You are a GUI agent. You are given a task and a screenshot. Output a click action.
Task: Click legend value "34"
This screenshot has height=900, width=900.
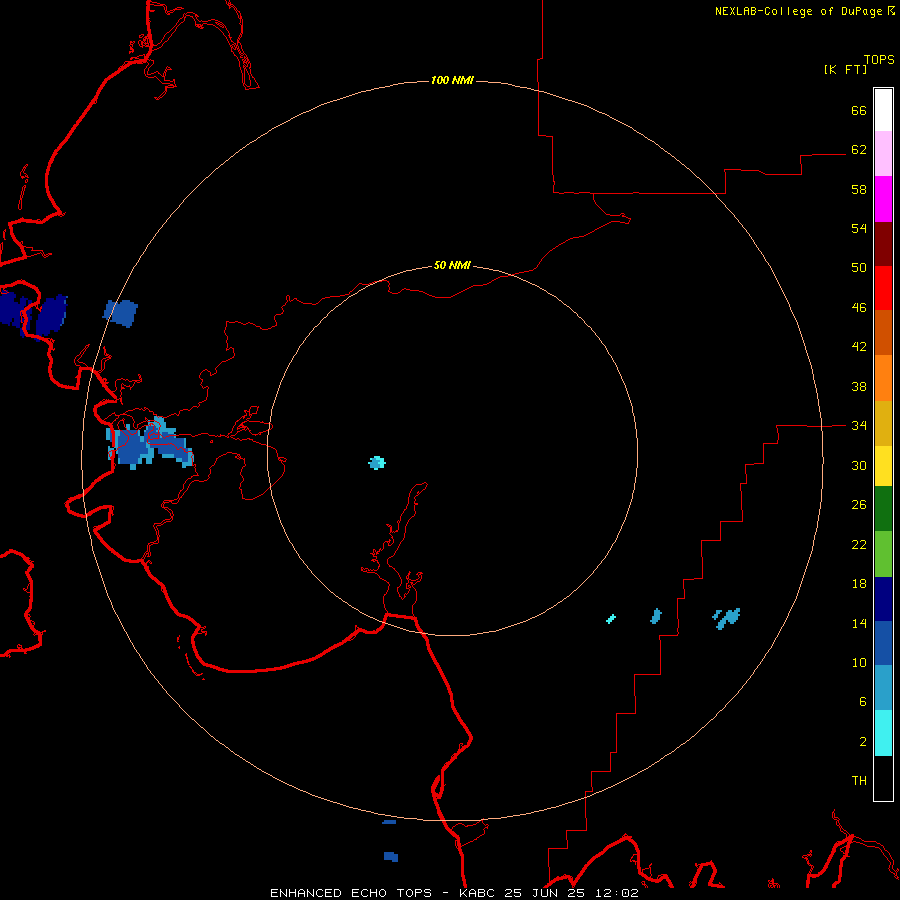pos(859,426)
